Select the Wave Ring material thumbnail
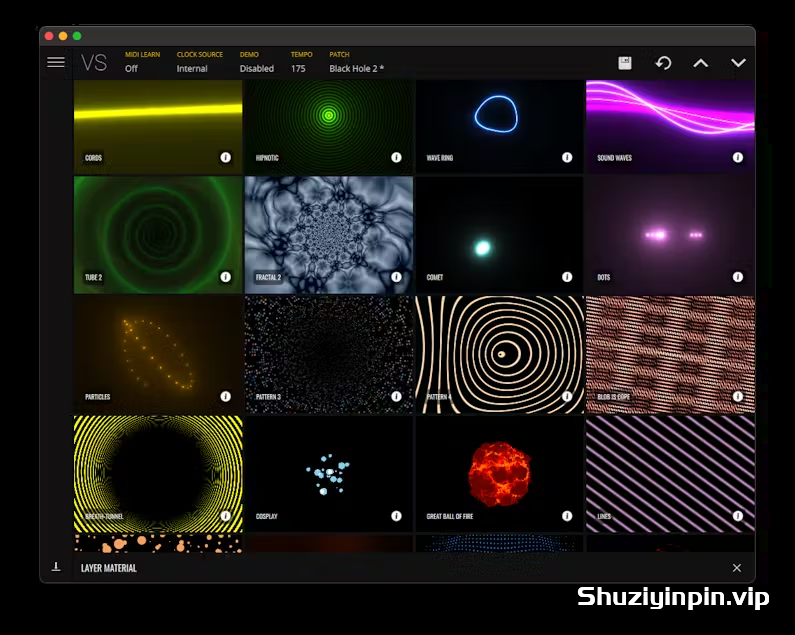This screenshot has width=795, height=635. 499,127
